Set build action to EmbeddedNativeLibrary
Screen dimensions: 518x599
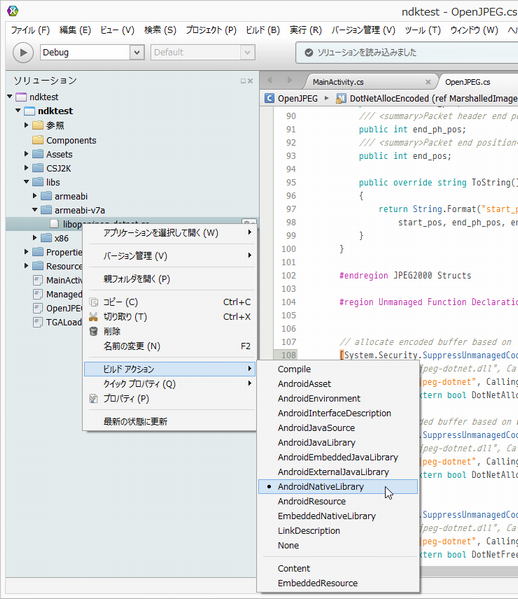tap(338, 516)
